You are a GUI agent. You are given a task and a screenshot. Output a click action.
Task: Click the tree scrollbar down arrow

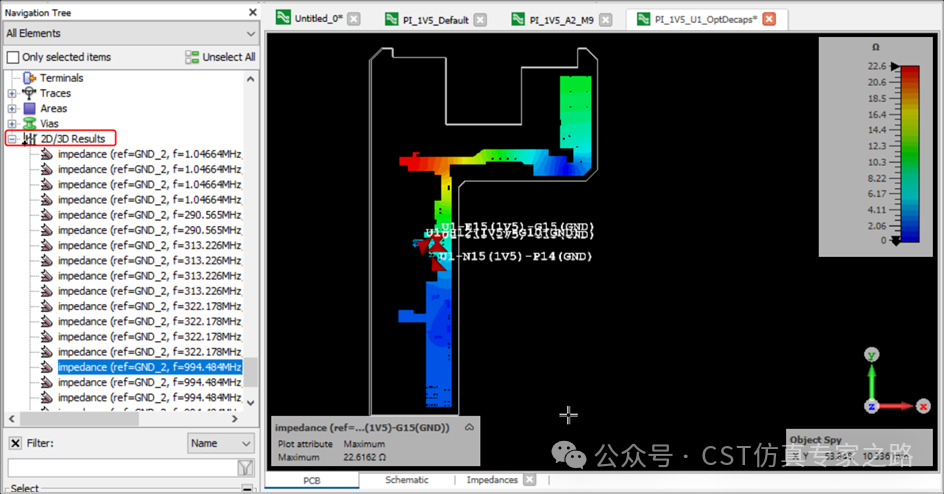coord(251,403)
